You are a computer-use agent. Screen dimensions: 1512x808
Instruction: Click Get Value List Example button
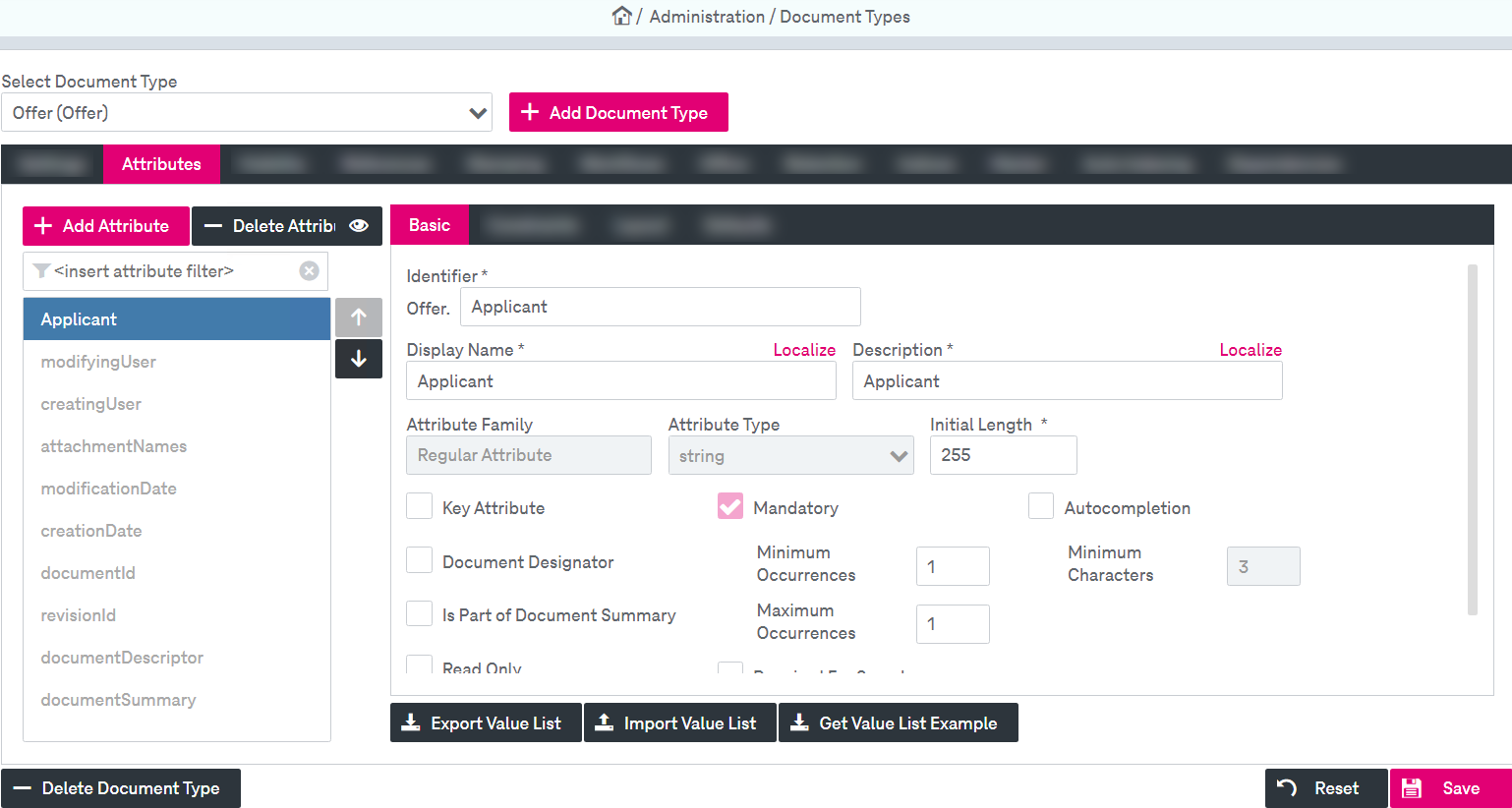pyautogui.click(x=898, y=723)
